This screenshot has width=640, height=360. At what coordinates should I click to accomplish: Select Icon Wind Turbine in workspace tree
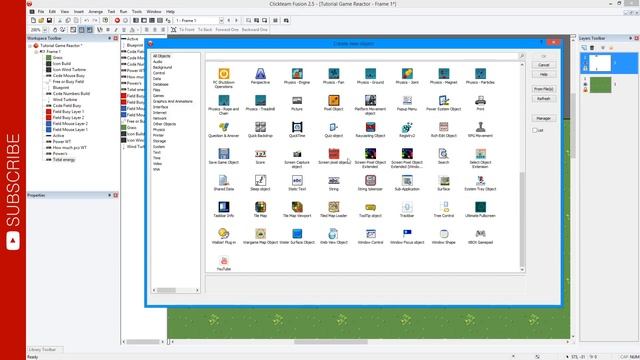click(69, 69)
